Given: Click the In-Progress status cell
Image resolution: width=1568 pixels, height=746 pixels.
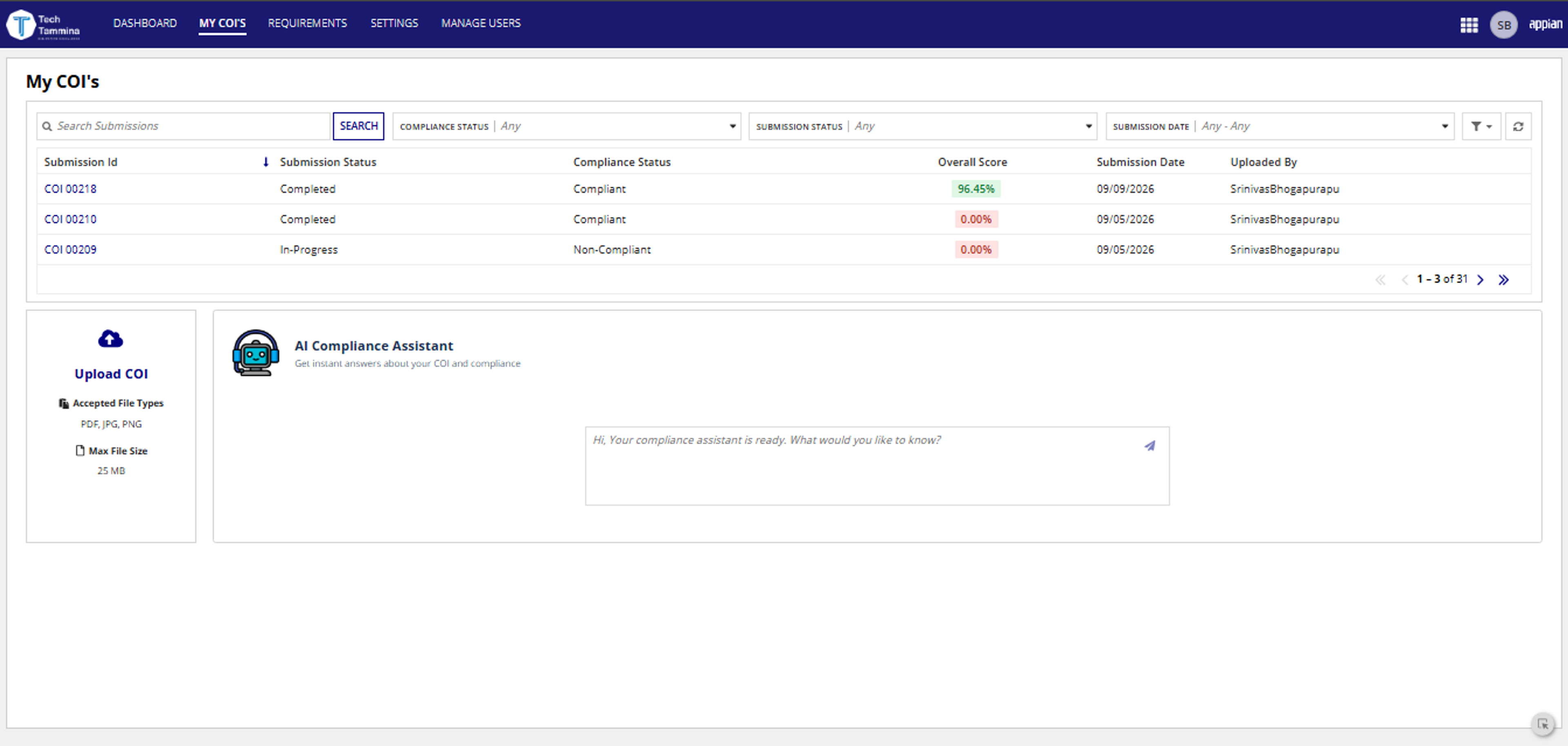Looking at the screenshot, I should pos(309,250).
